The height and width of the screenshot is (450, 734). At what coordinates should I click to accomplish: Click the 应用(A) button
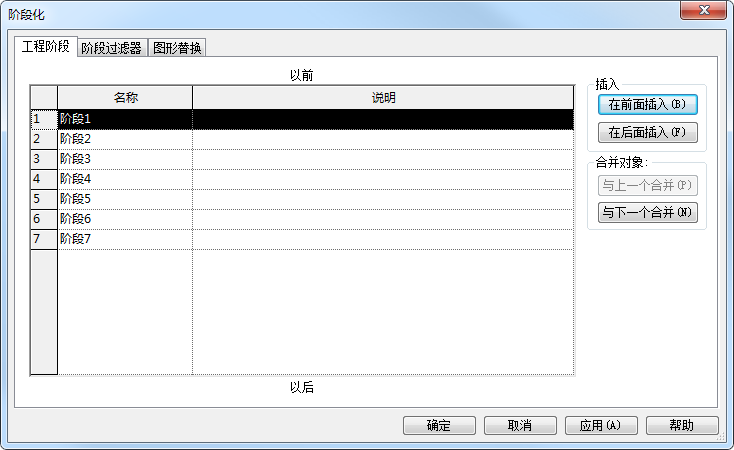601,425
